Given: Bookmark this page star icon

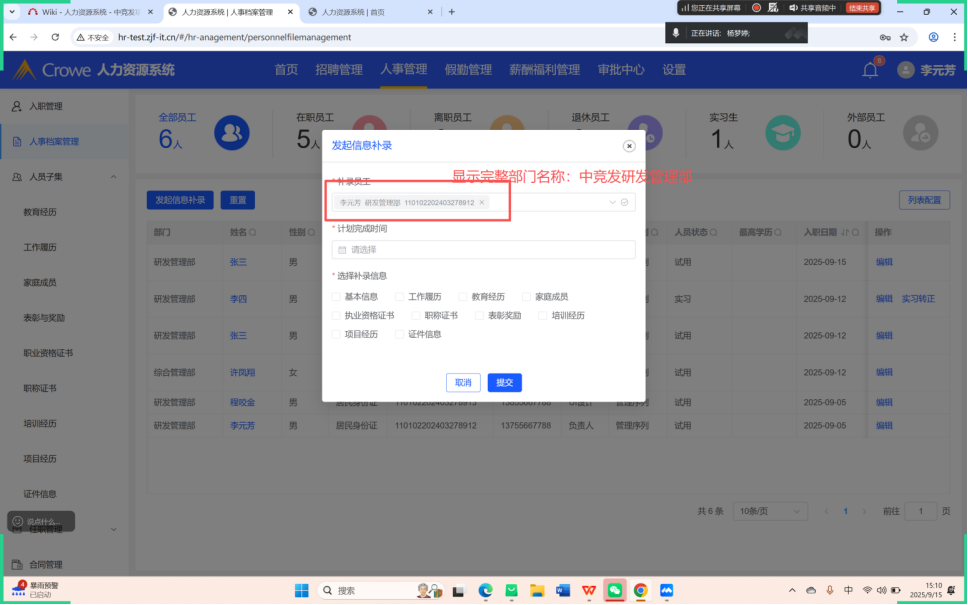Looking at the screenshot, I should [x=904, y=37].
